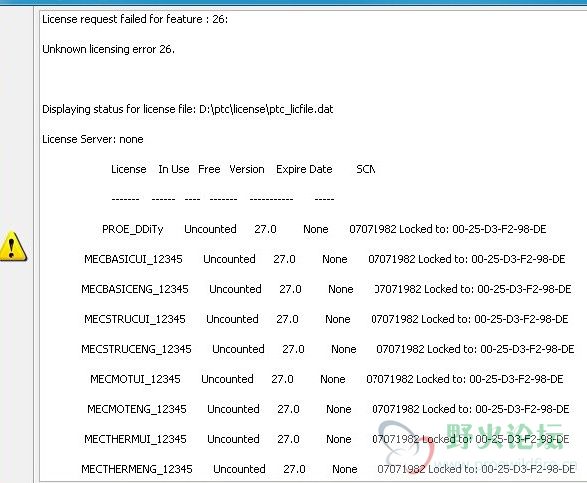This screenshot has width=587, height=483.
Task: Click the License column header
Action: click(x=128, y=169)
